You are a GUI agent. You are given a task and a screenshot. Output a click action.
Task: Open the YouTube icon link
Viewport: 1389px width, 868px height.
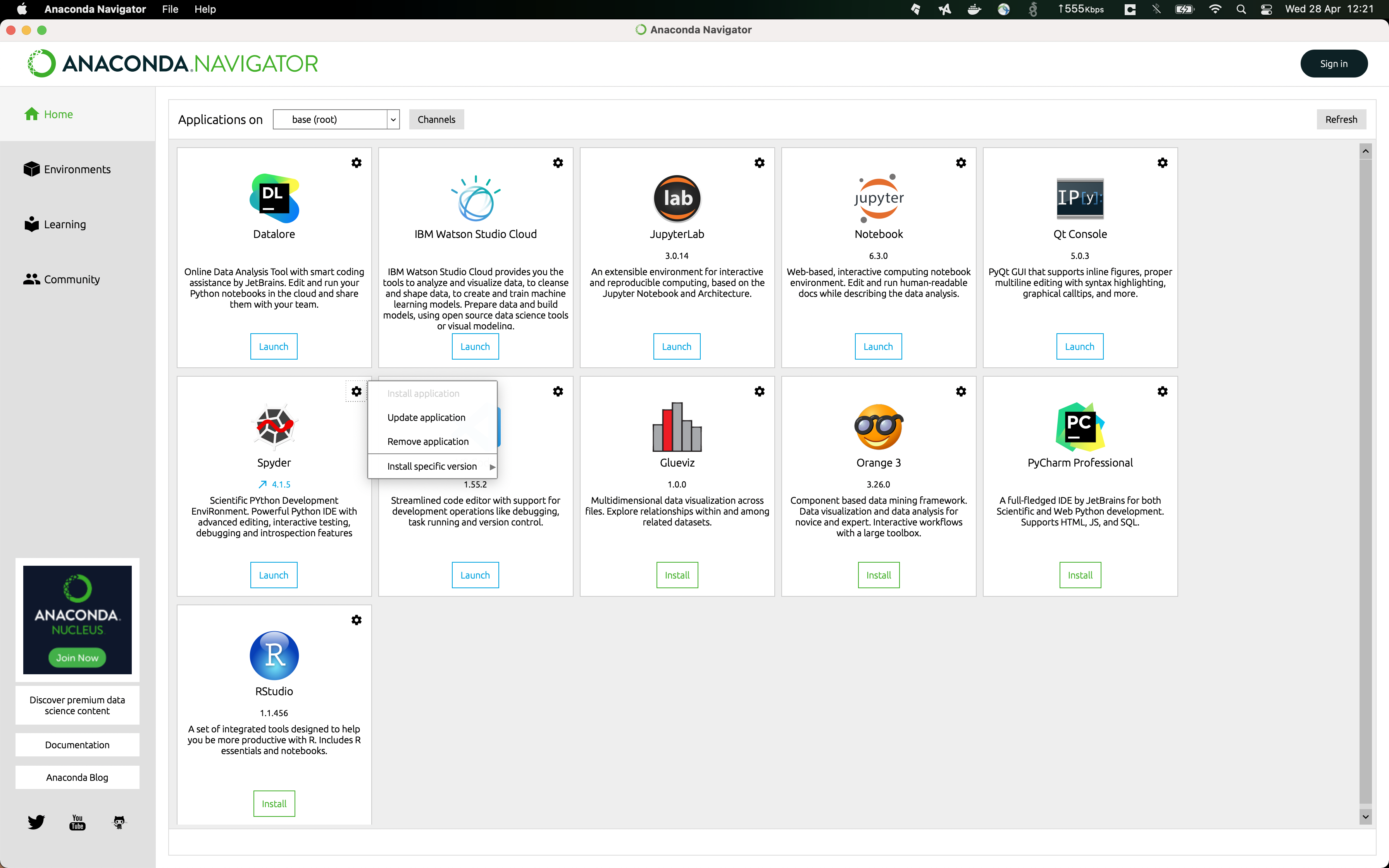(x=78, y=822)
